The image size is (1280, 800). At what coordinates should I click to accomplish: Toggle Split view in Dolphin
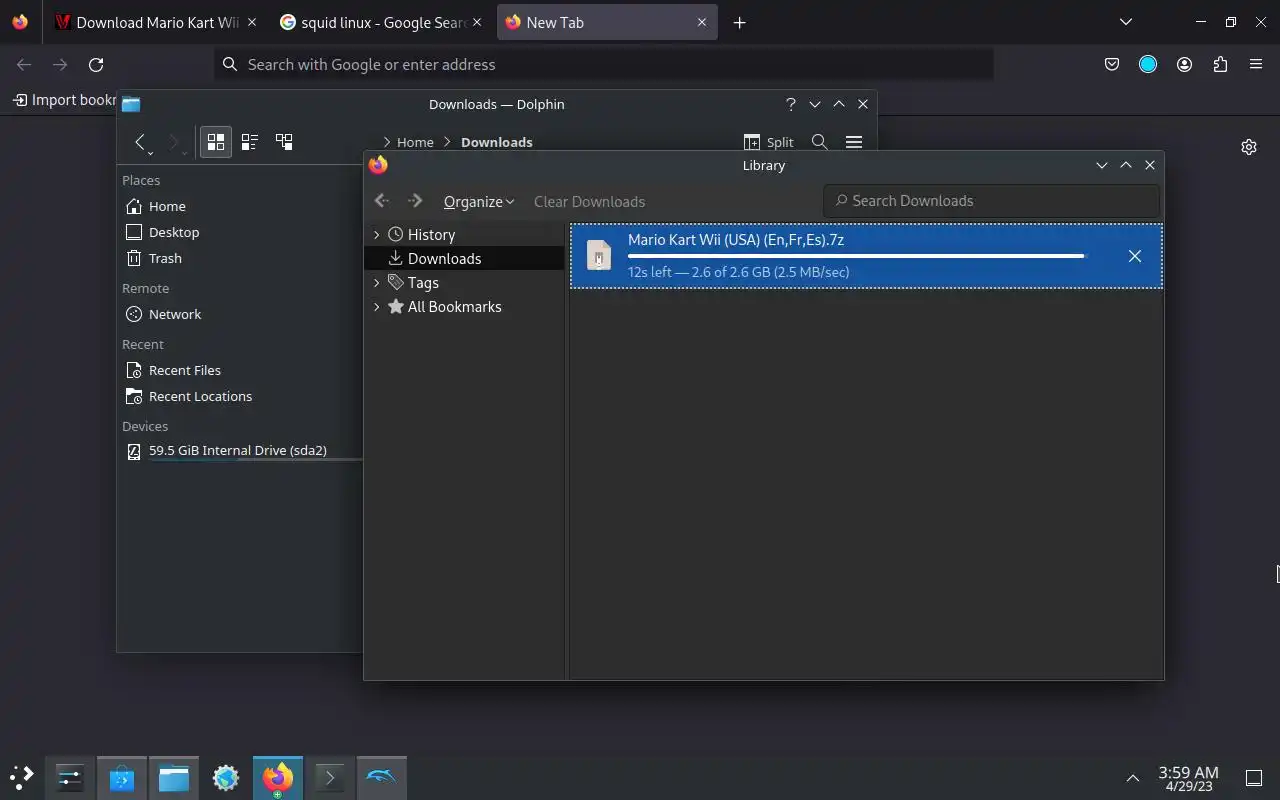(x=769, y=142)
